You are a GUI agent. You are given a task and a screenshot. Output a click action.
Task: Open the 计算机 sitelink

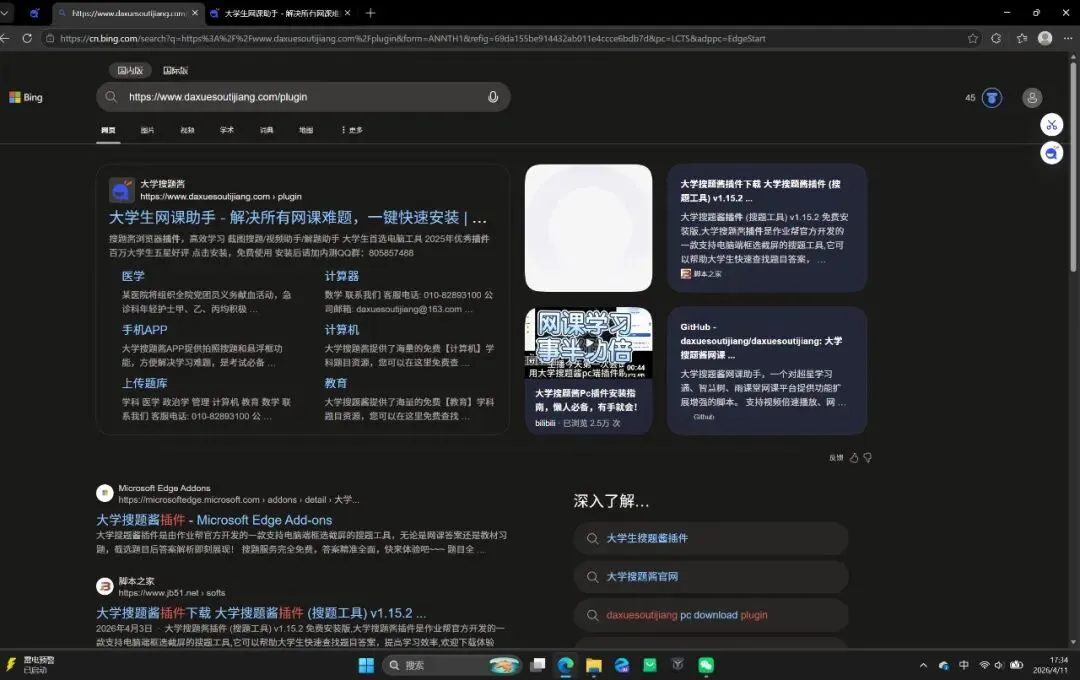(342, 330)
